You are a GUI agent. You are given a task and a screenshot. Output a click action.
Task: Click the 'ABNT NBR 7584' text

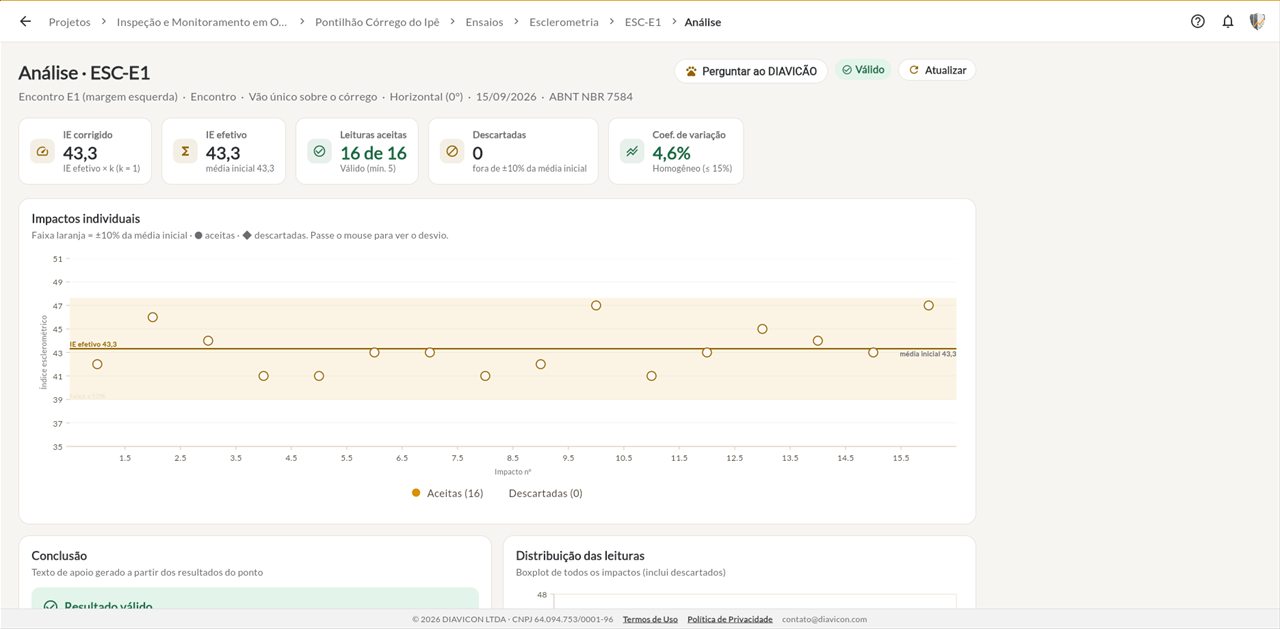[x=590, y=97]
